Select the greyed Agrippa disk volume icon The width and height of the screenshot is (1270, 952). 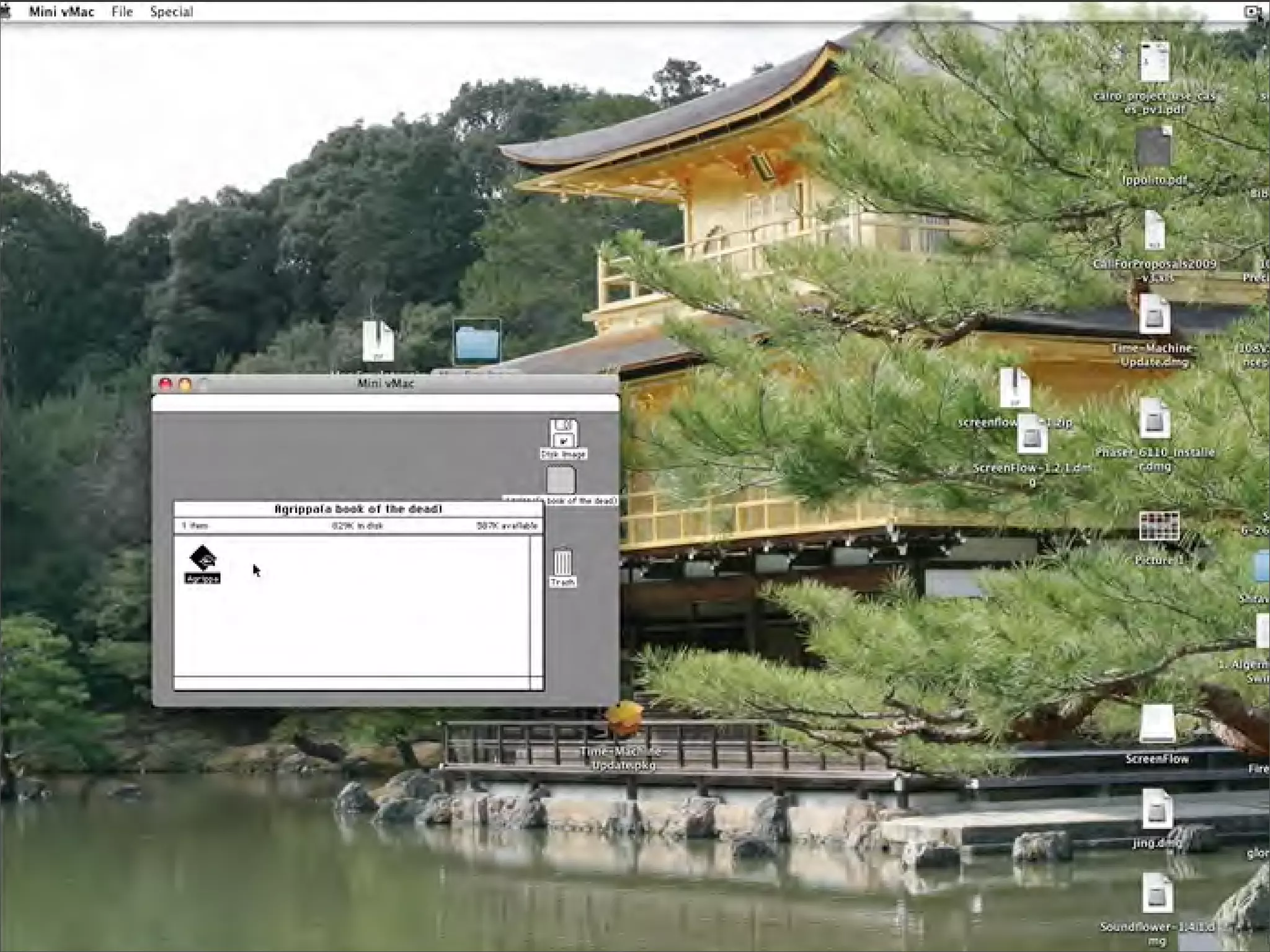(x=561, y=480)
